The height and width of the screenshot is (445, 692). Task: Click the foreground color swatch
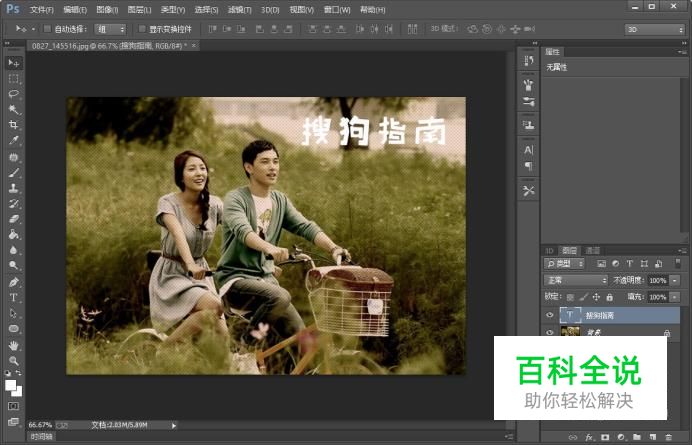(x=11, y=385)
